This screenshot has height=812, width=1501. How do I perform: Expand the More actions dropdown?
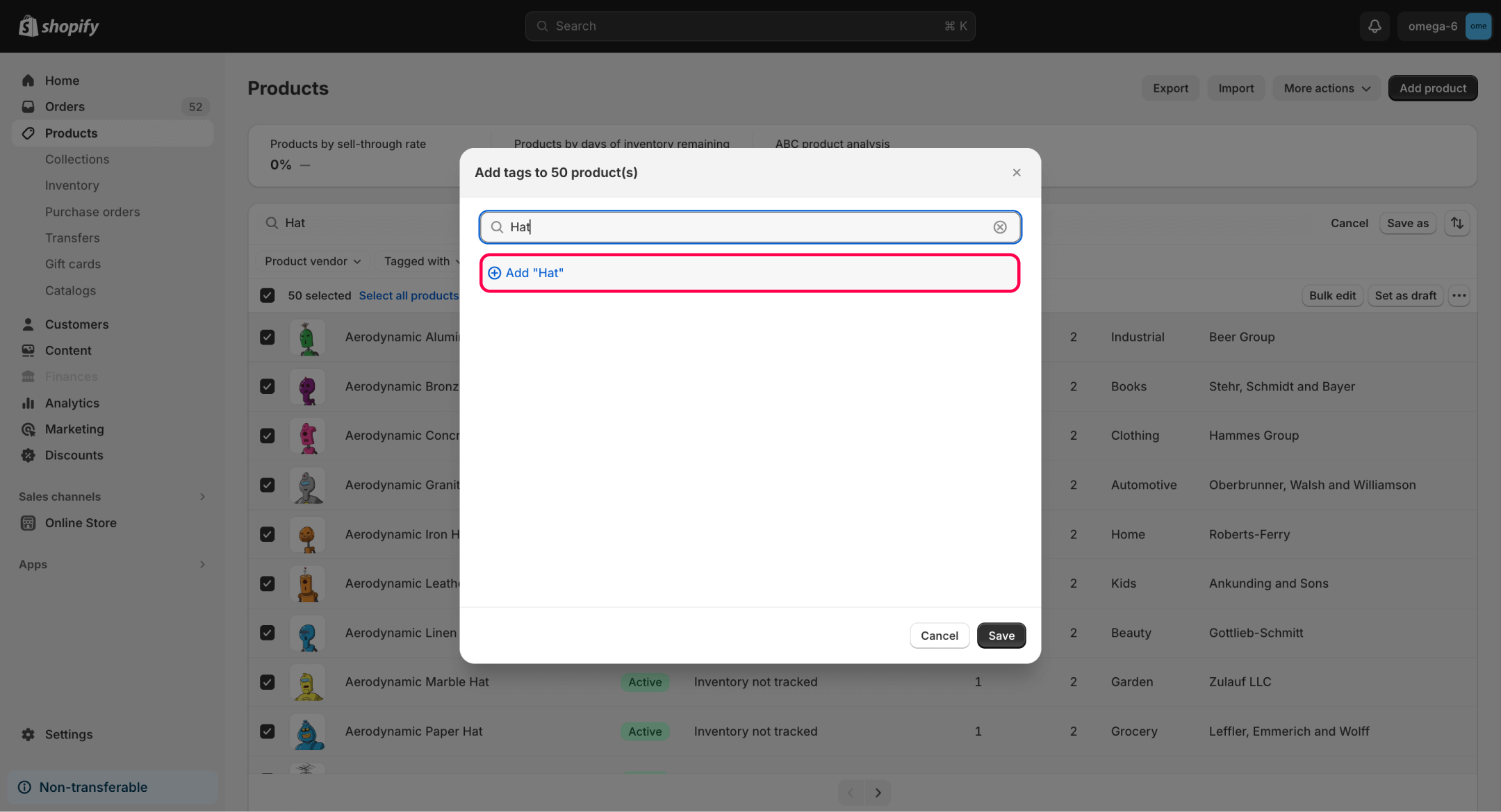click(1326, 88)
